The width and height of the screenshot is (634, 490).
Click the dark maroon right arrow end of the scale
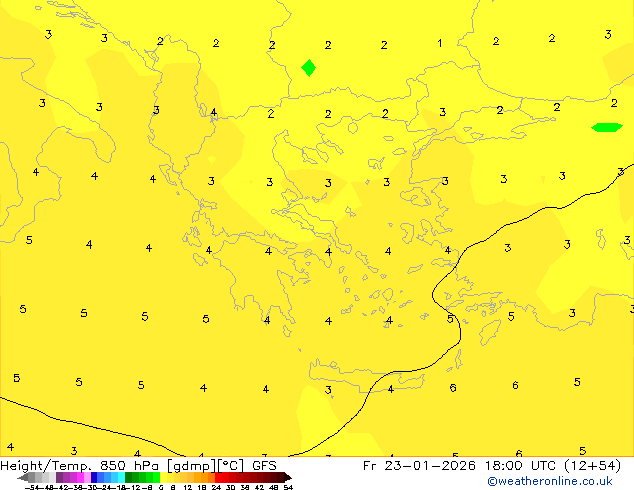[x=288, y=478]
